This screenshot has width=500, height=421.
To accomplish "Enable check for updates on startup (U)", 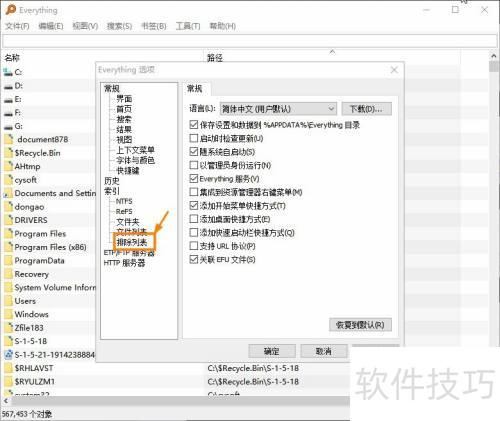I will click(x=194, y=138).
